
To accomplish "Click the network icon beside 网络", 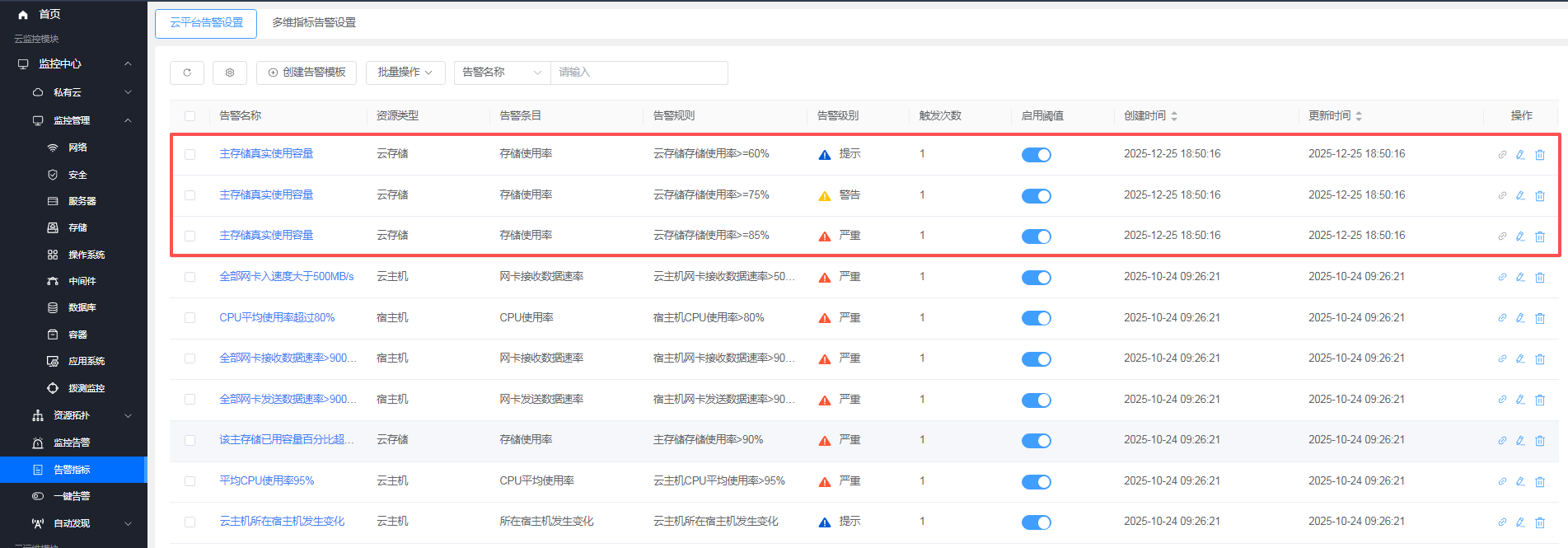I will (x=53, y=148).
